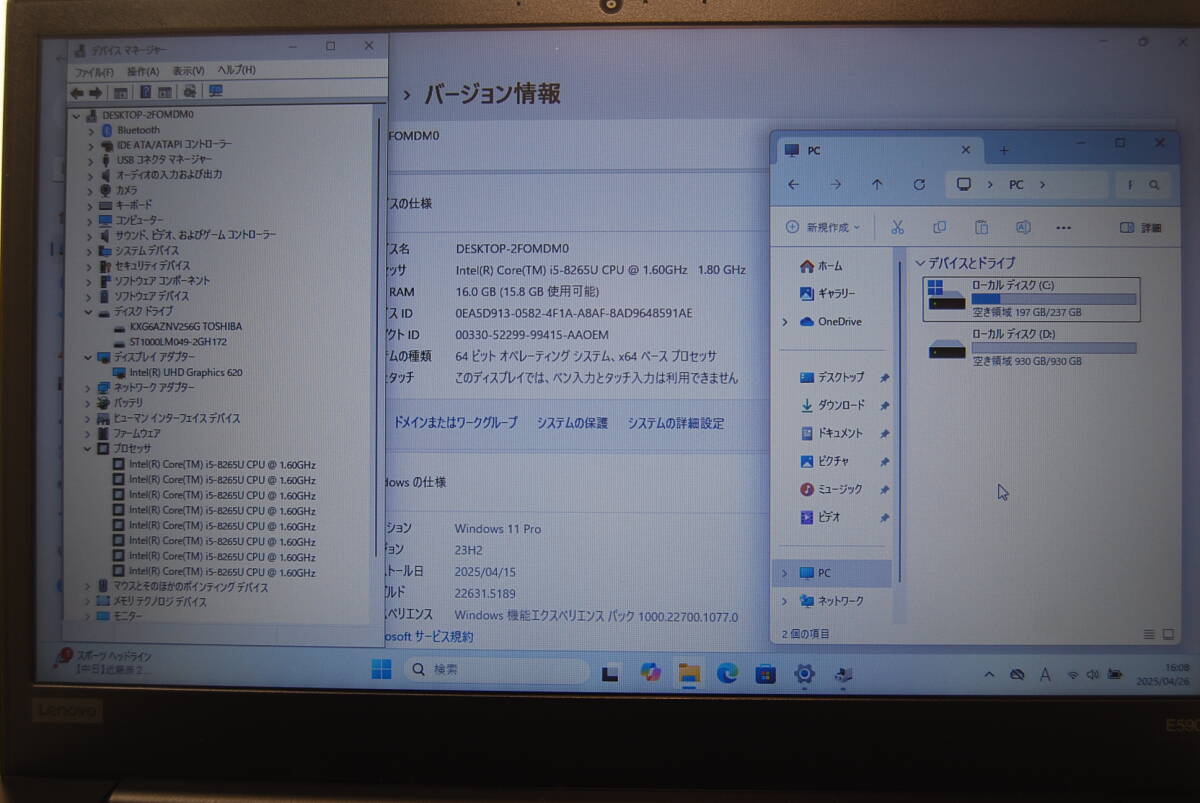Select ピクチャ in File Explorer sidebar
The width and height of the screenshot is (1200, 803).
coord(825,461)
